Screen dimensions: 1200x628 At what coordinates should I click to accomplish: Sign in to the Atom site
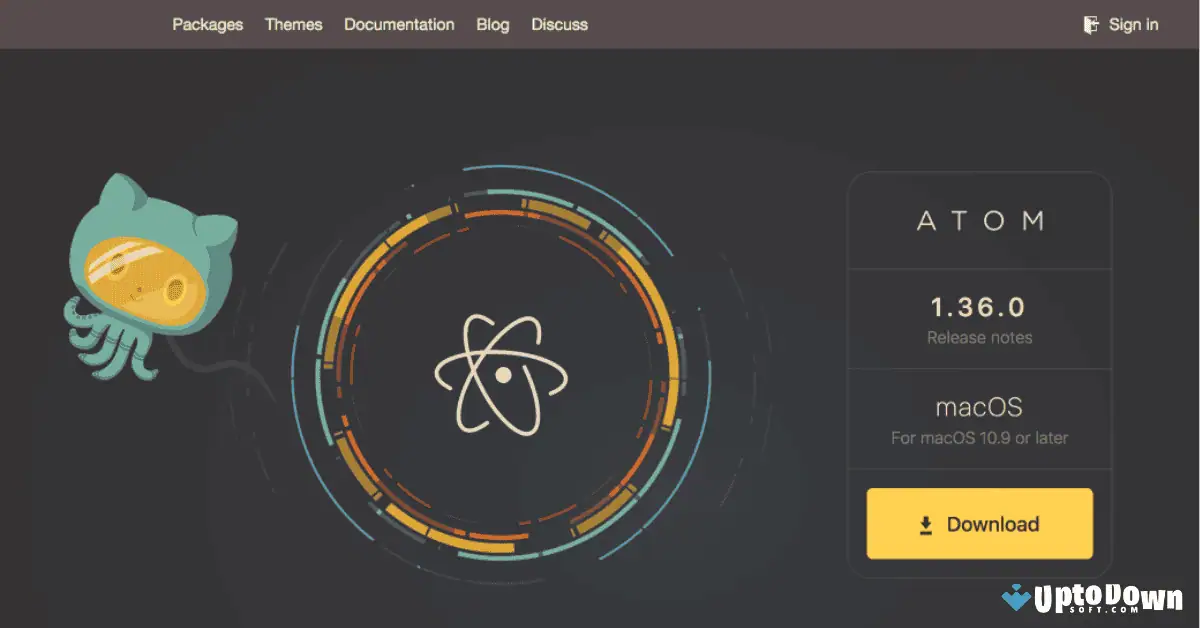(x=1134, y=24)
